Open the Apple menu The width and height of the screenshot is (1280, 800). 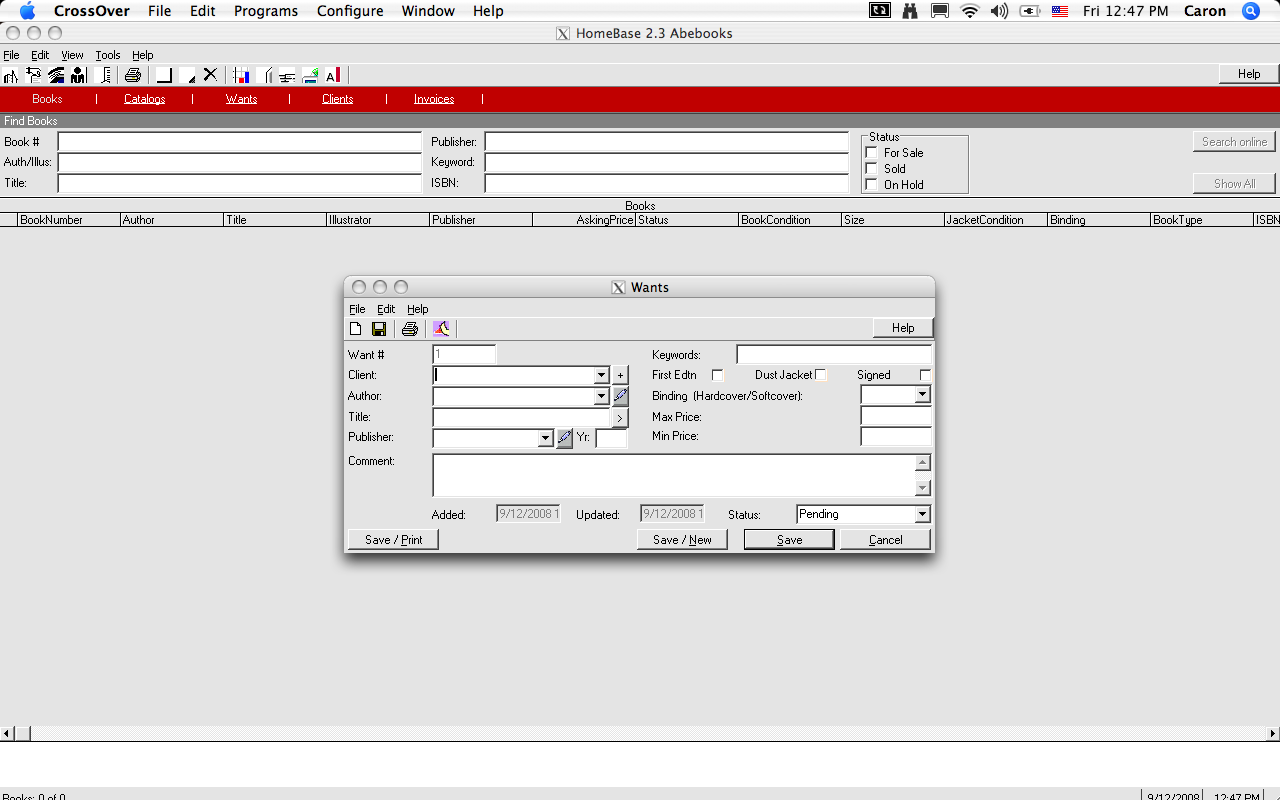tap(27, 11)
